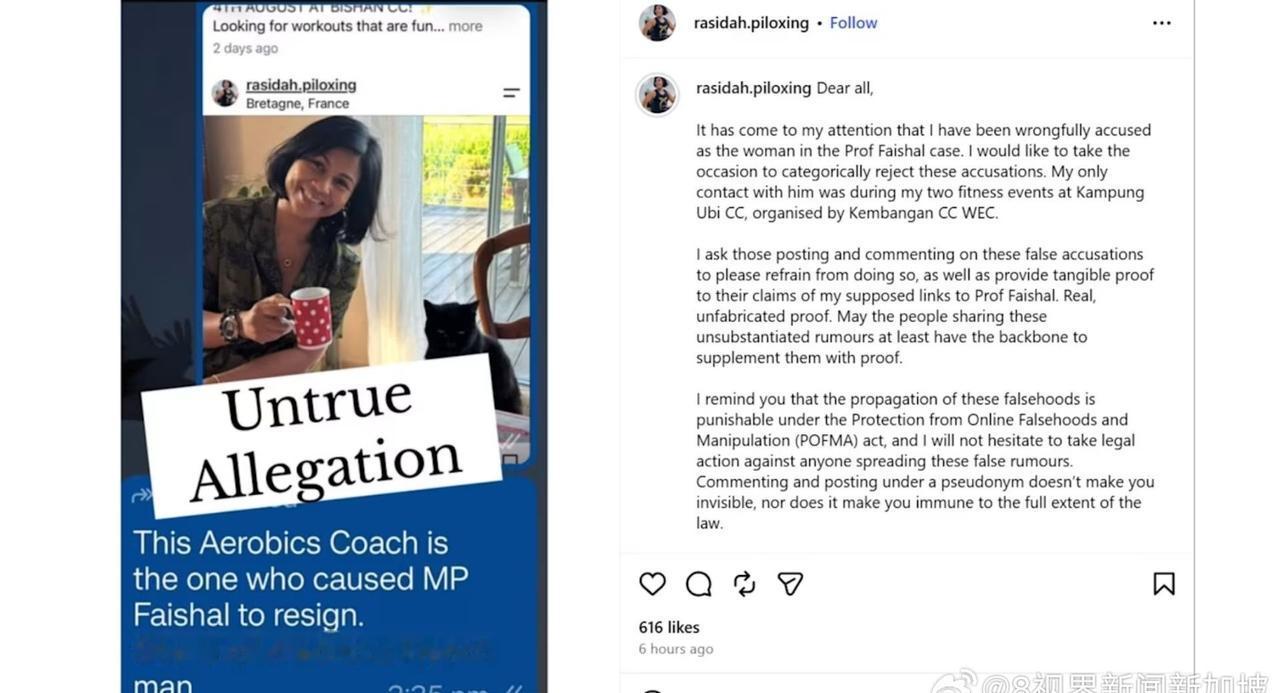Repost using the circular arrows icon

coord(745,584)
